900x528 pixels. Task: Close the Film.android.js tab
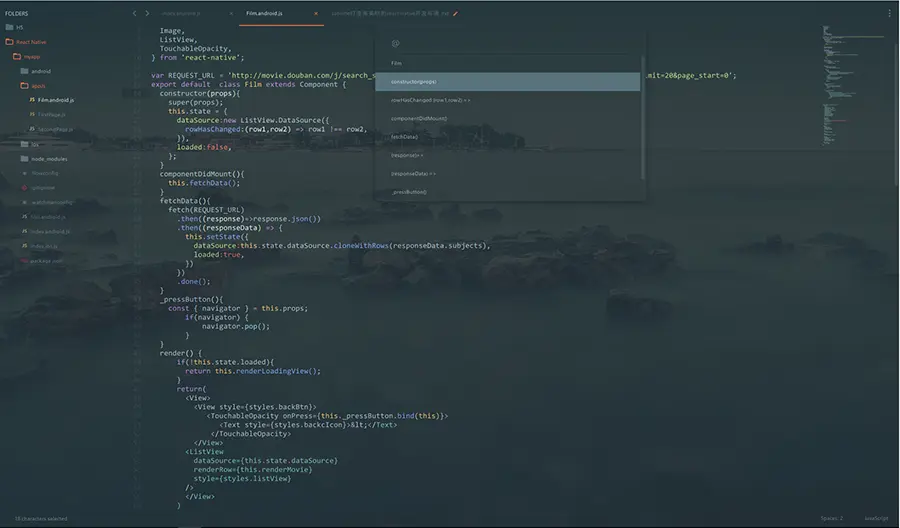tap(316, 13)
